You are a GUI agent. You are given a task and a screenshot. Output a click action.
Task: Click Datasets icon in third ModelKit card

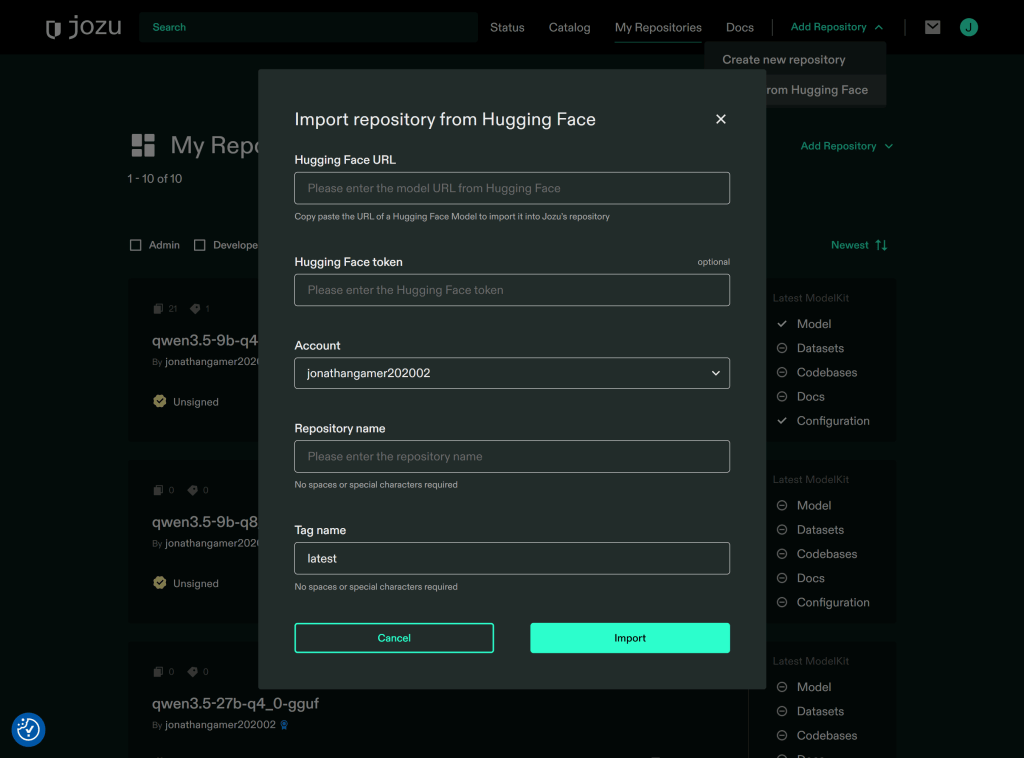782,711
